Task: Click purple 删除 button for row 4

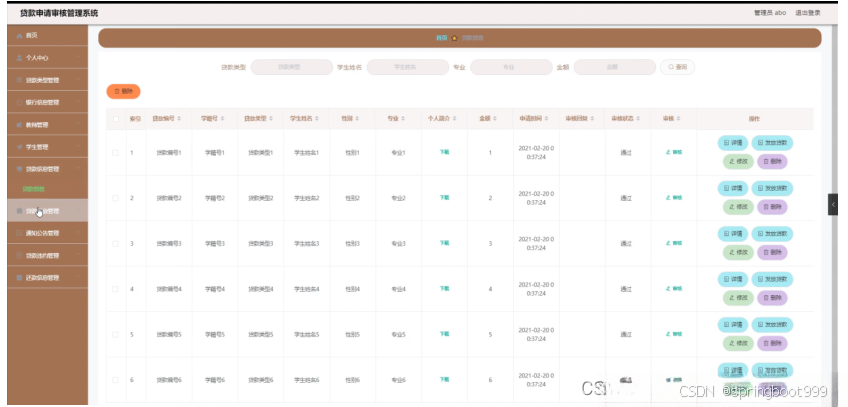Action: (772, 298)
